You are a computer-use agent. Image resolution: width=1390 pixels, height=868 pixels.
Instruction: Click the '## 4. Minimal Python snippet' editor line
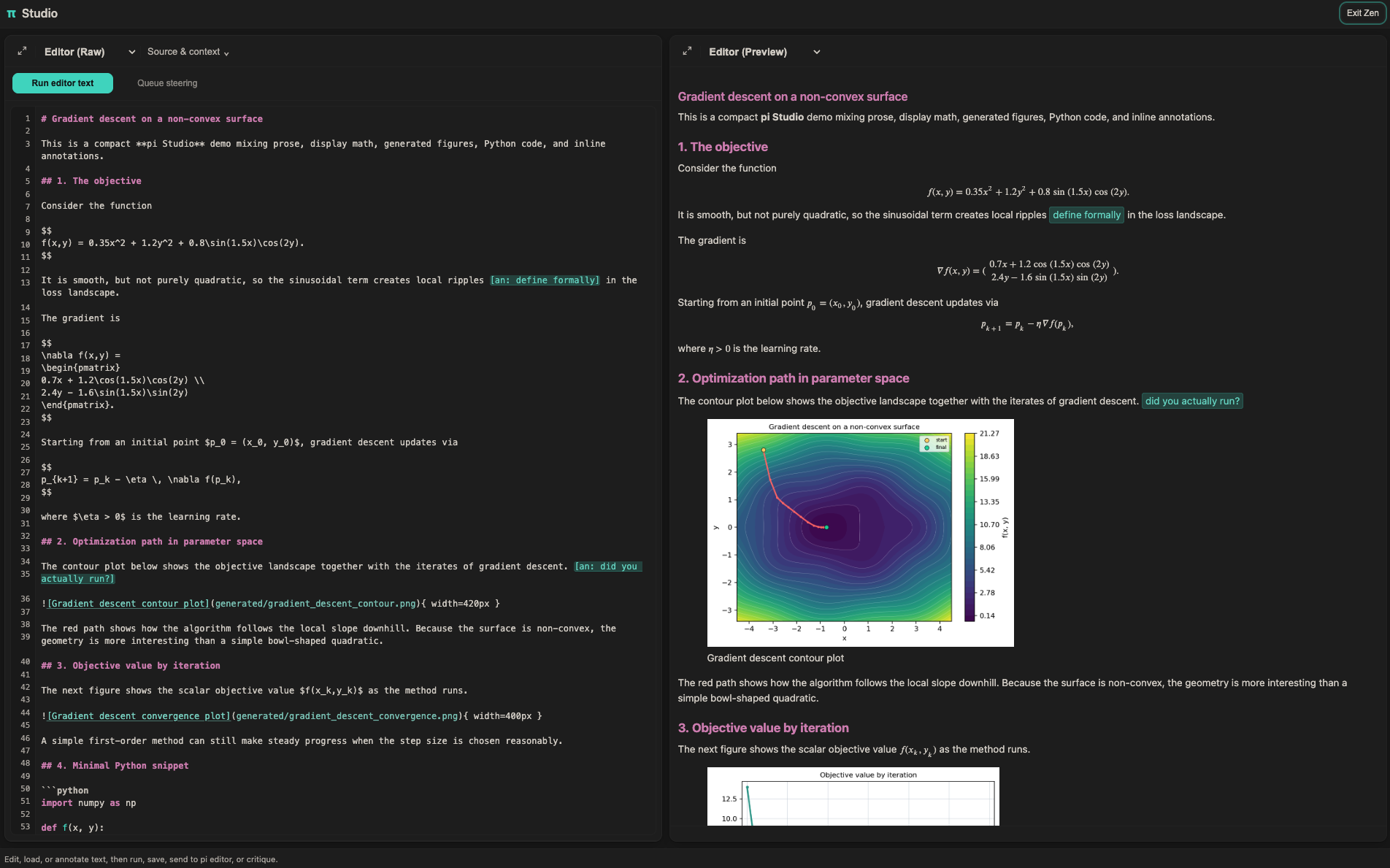115,766
